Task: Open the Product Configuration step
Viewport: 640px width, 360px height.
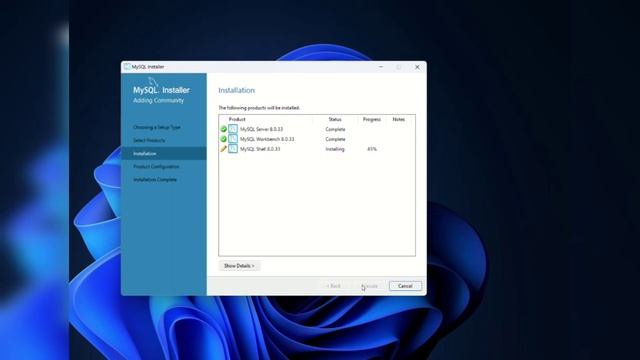Action: click(156, 167)
